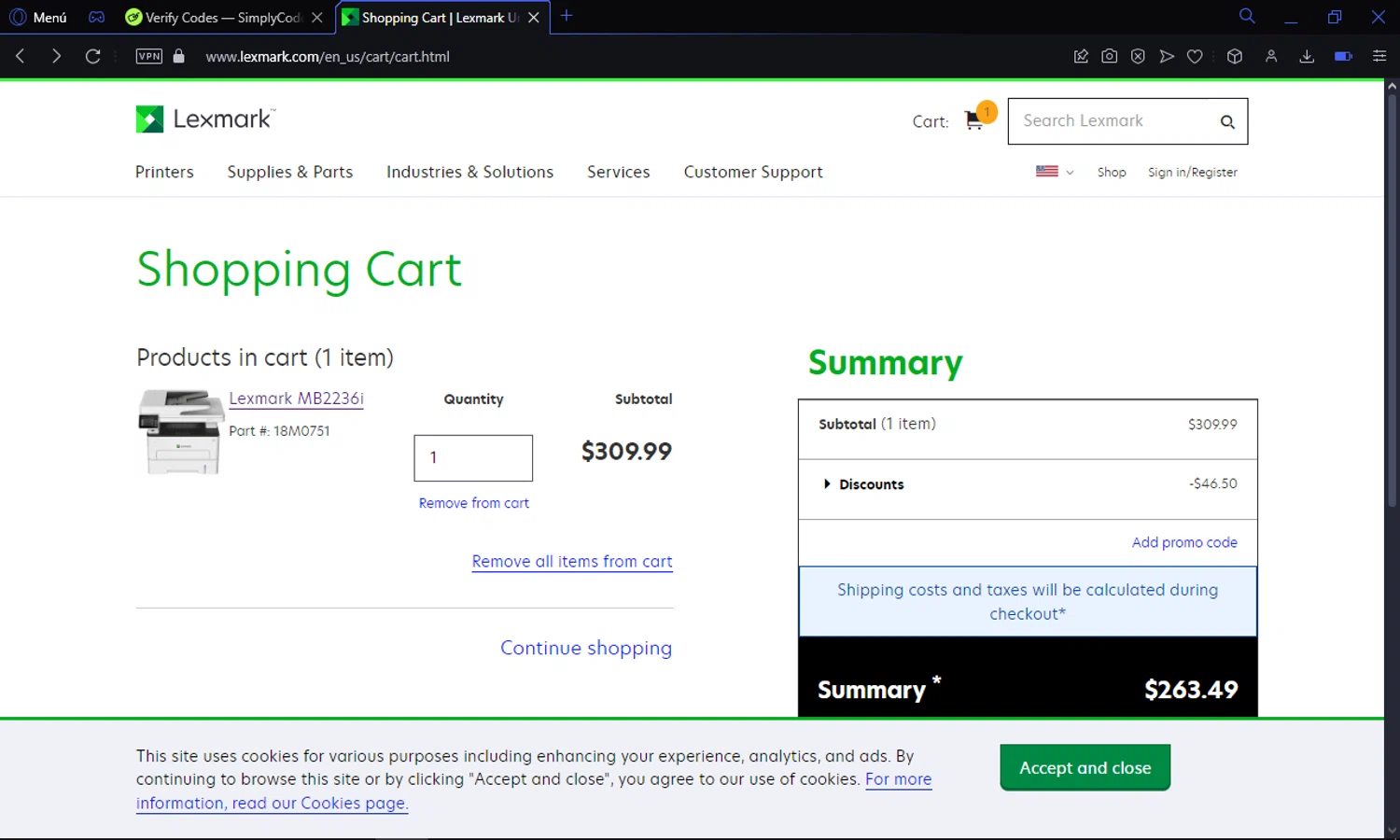The width and height of the screenshot is (1400, 840).
Task: Open the US flag country dropdown
Action: click(1055, 172)
